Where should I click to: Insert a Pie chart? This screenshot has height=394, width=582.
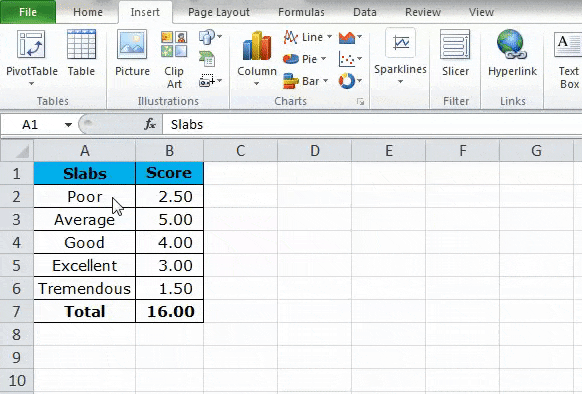pos(304,59)
